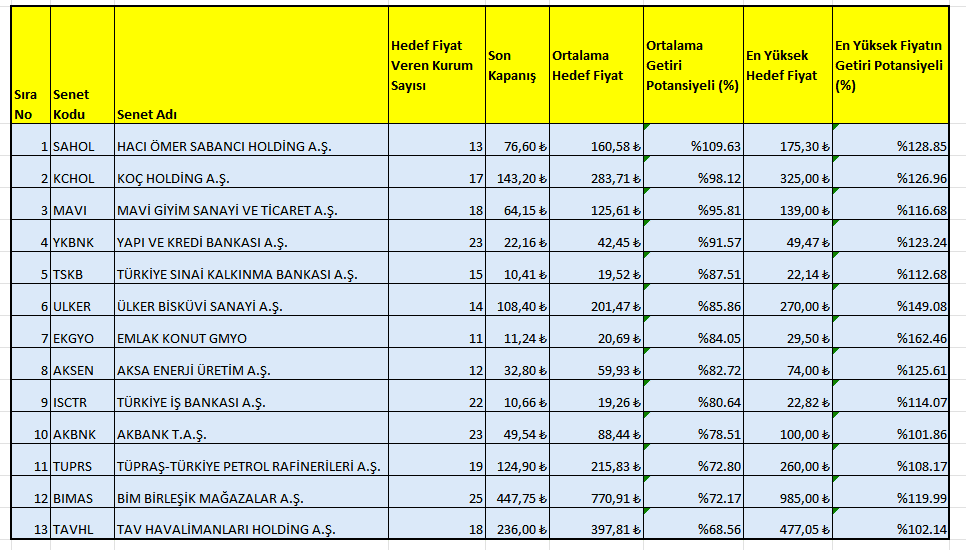This screenshot has height=550, width=966.
Task: Select the SAHOL code cell
Action: click(83, 140)
